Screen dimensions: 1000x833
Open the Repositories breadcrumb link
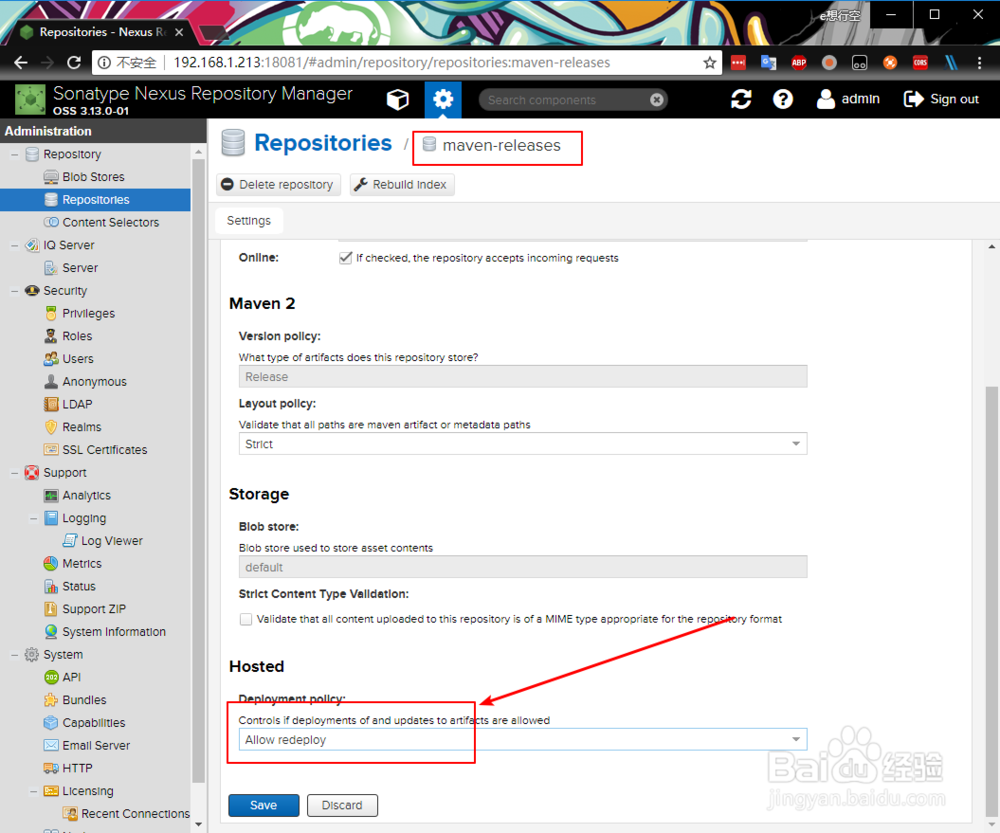(323, 143)
